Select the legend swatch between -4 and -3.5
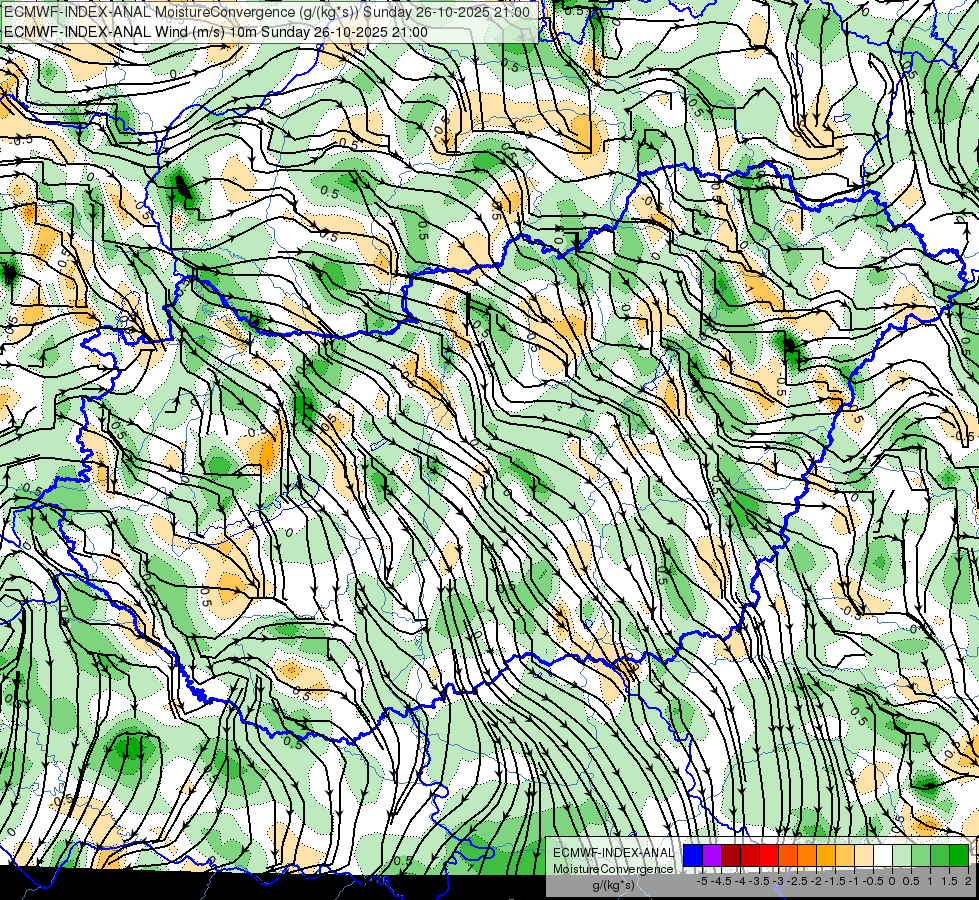 click(750, 855)
